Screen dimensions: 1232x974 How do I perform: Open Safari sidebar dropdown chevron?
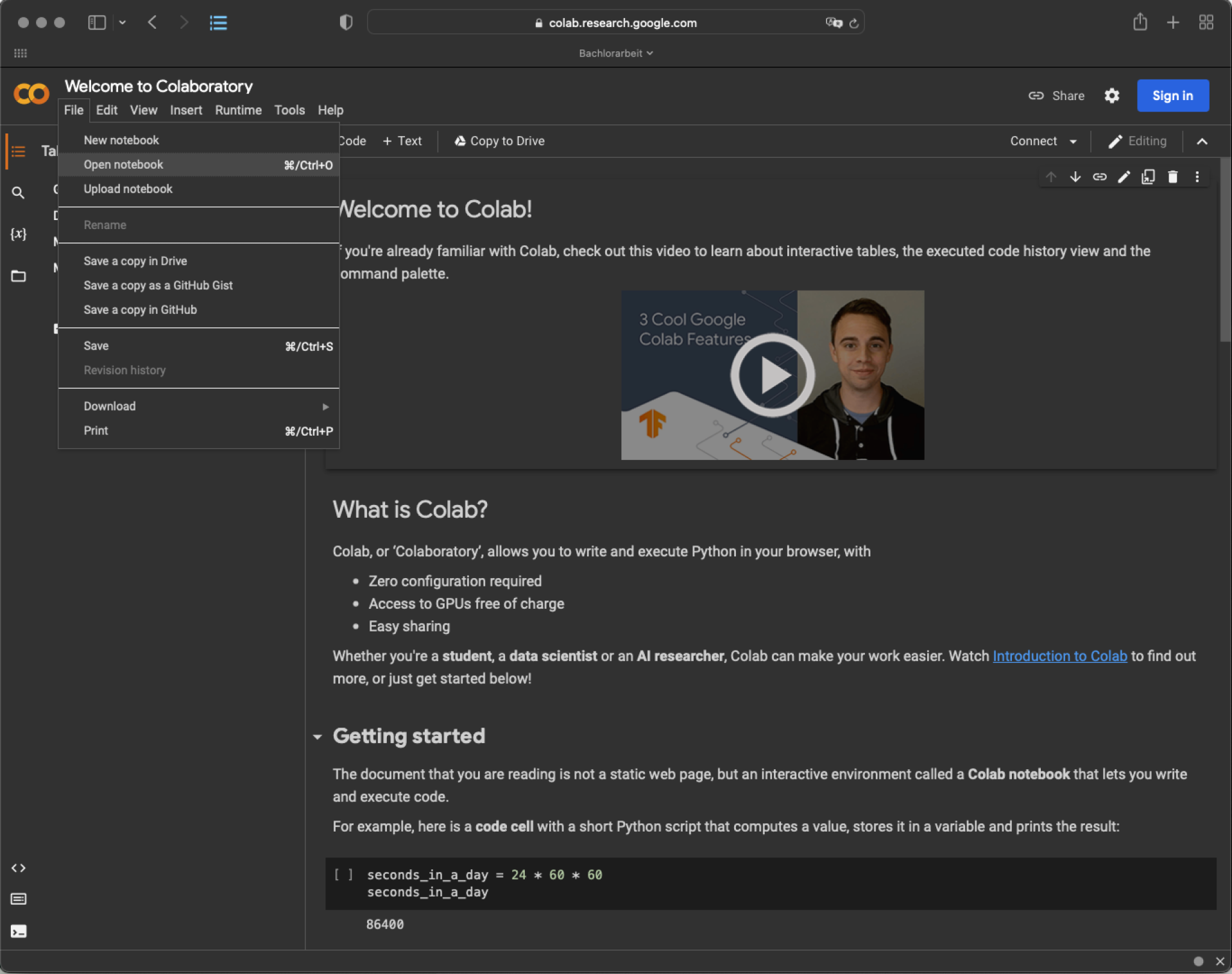(122, 22)
